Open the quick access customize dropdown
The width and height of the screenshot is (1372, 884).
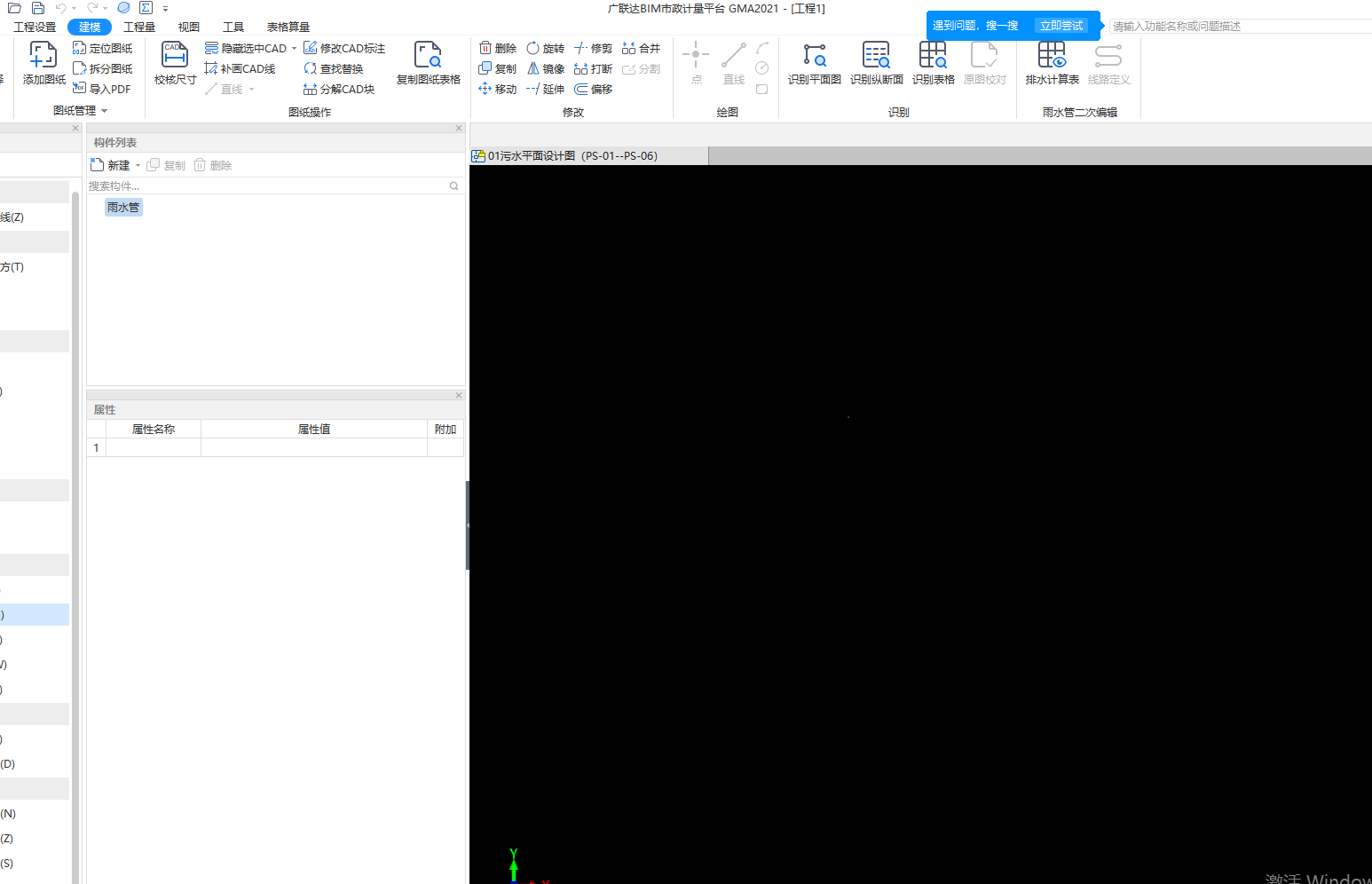(165, 9)
